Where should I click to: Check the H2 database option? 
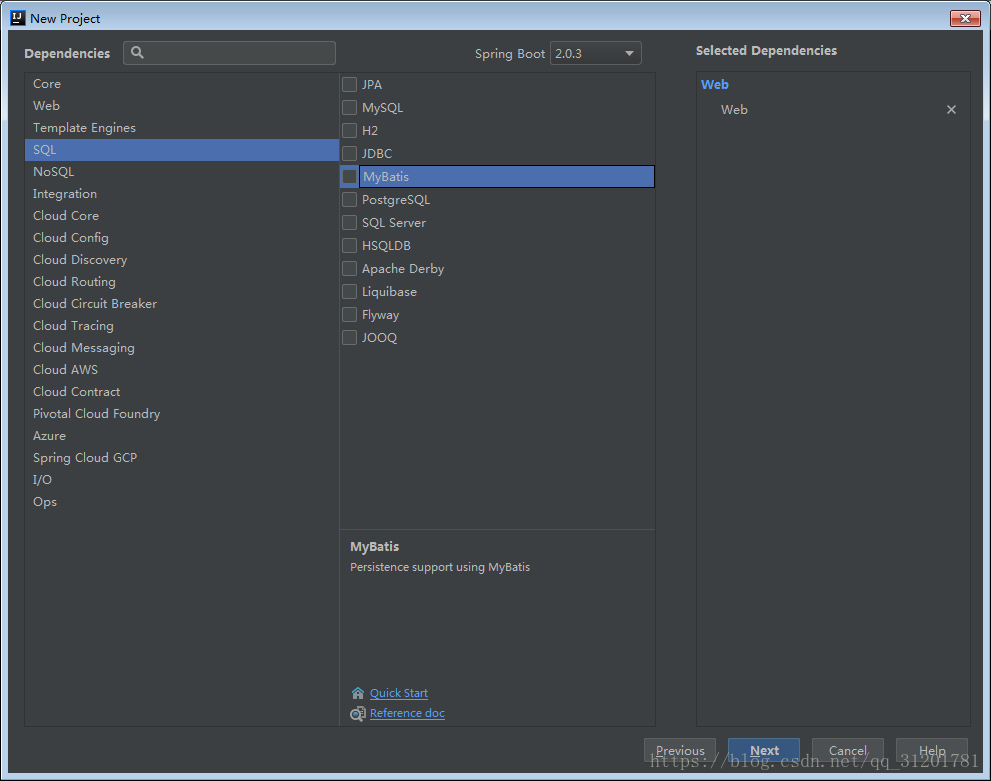[x=350, y=131]
